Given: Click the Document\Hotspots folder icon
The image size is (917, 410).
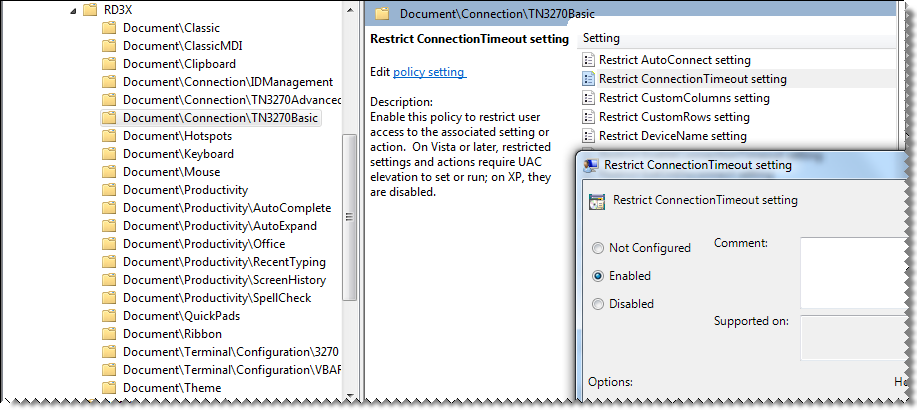Looking at the screenshot, I should pyautogui.click(x=109, y=136).
